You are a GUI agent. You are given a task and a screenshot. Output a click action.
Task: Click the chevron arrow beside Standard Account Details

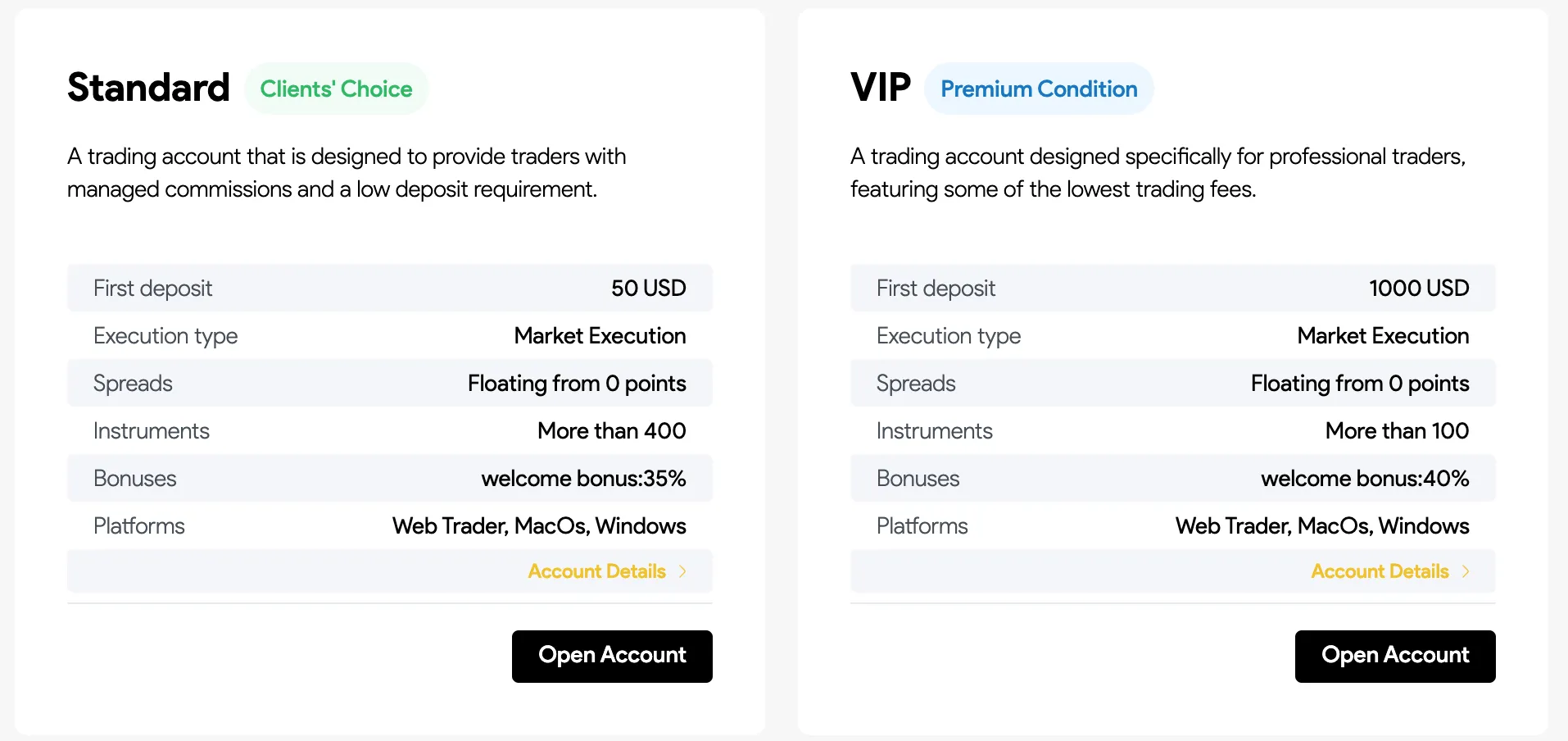(682, 571)
